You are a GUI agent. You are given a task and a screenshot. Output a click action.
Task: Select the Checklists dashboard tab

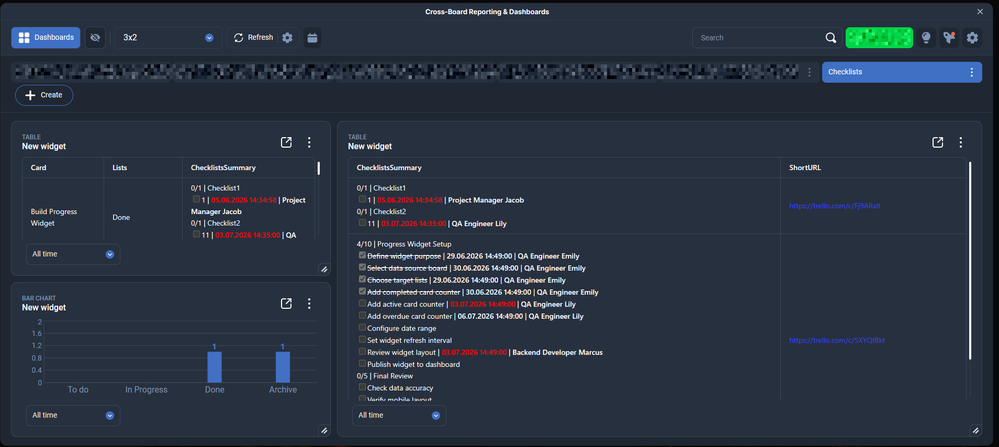coord(892,72)
